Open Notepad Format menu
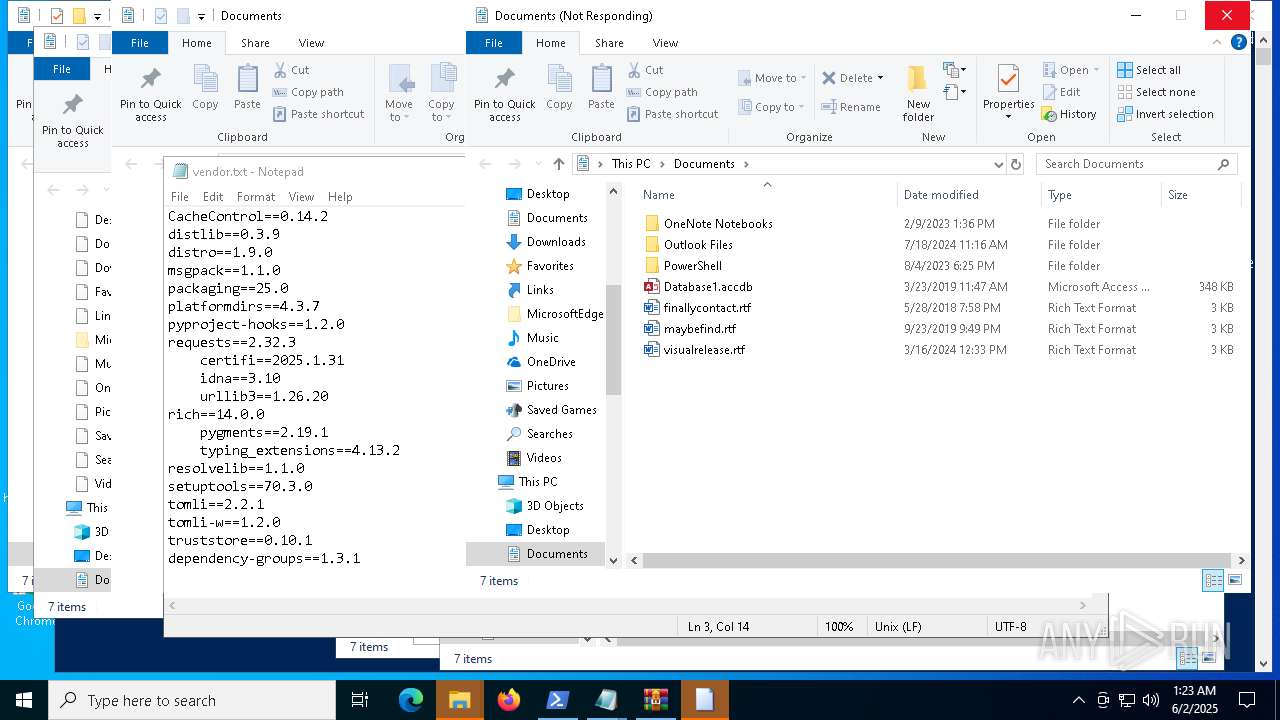Image resolution: width=1280 pixels, height=720 pixels. tap(256, 197)
